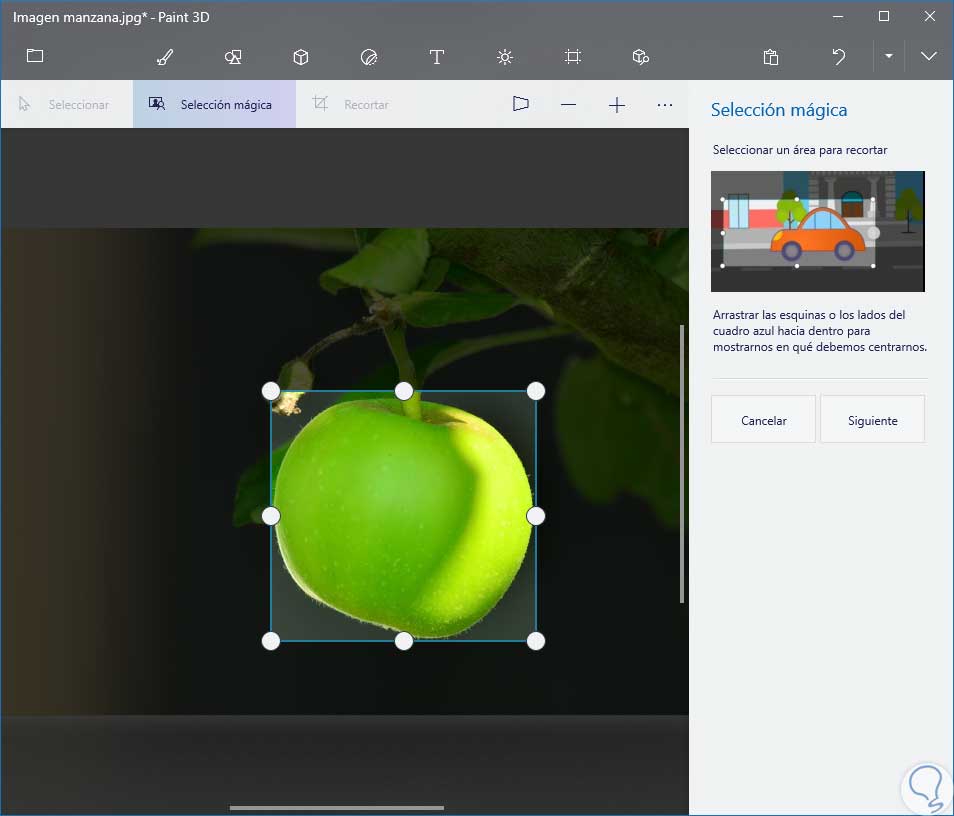Open the 2D shapes tool
The width and height of the screenshot is (954, 816).
point(233,57)
